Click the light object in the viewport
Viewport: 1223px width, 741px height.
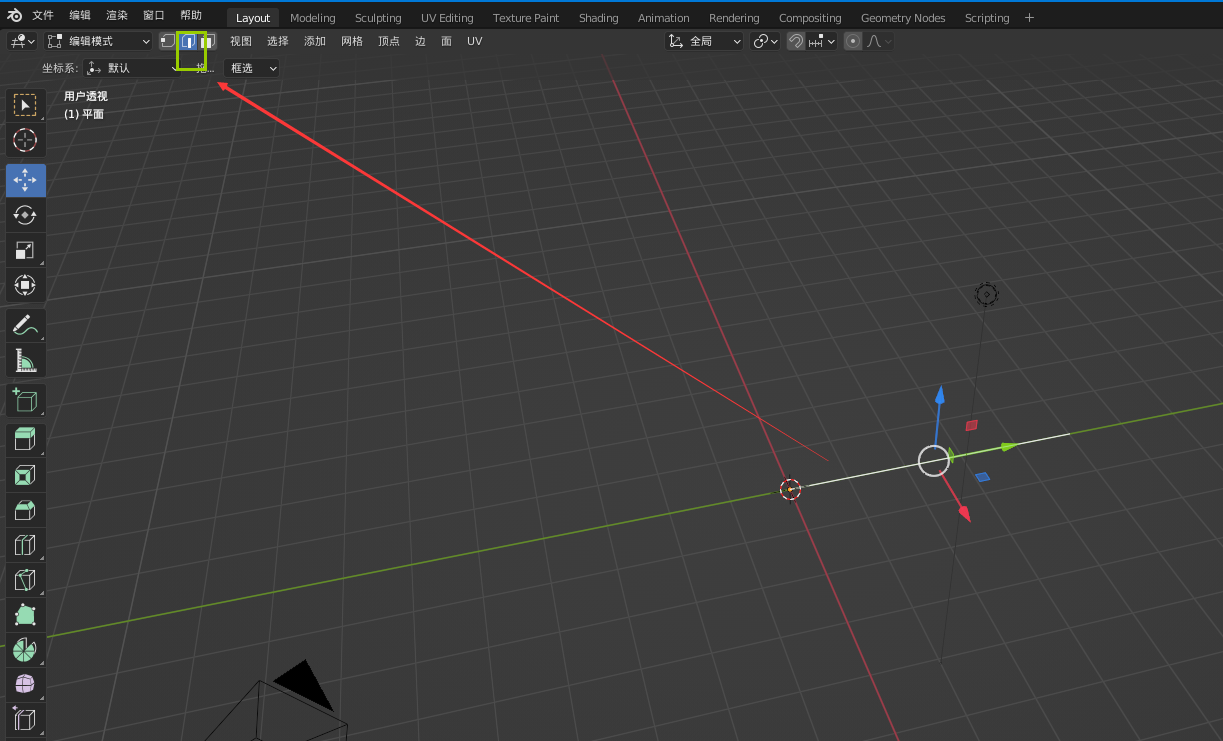[x=986, y=294]
